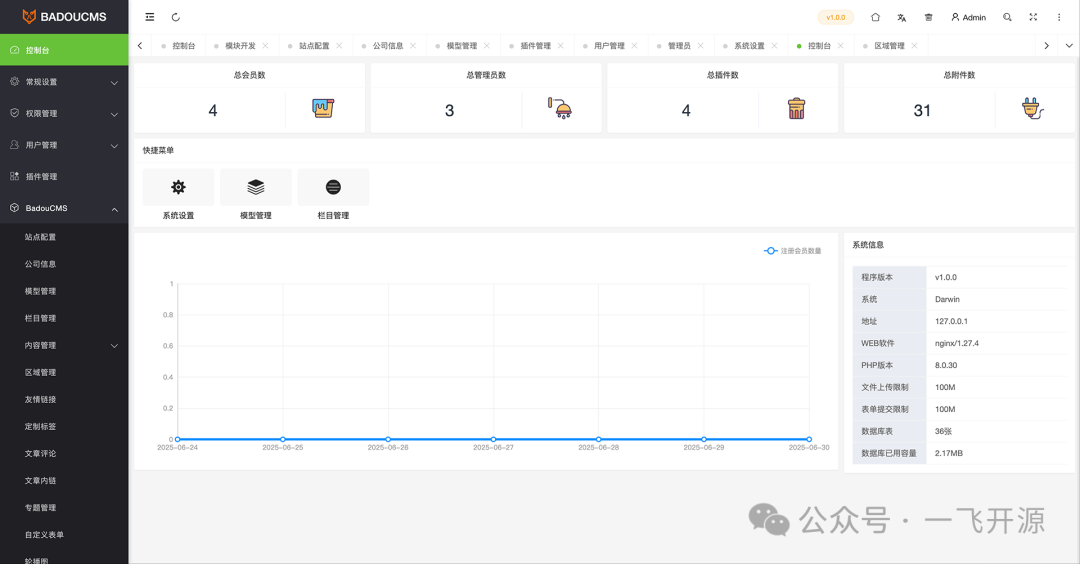Open 文章内链 sidebar item
Screen dimensions: 1080x564
[64, 481]
